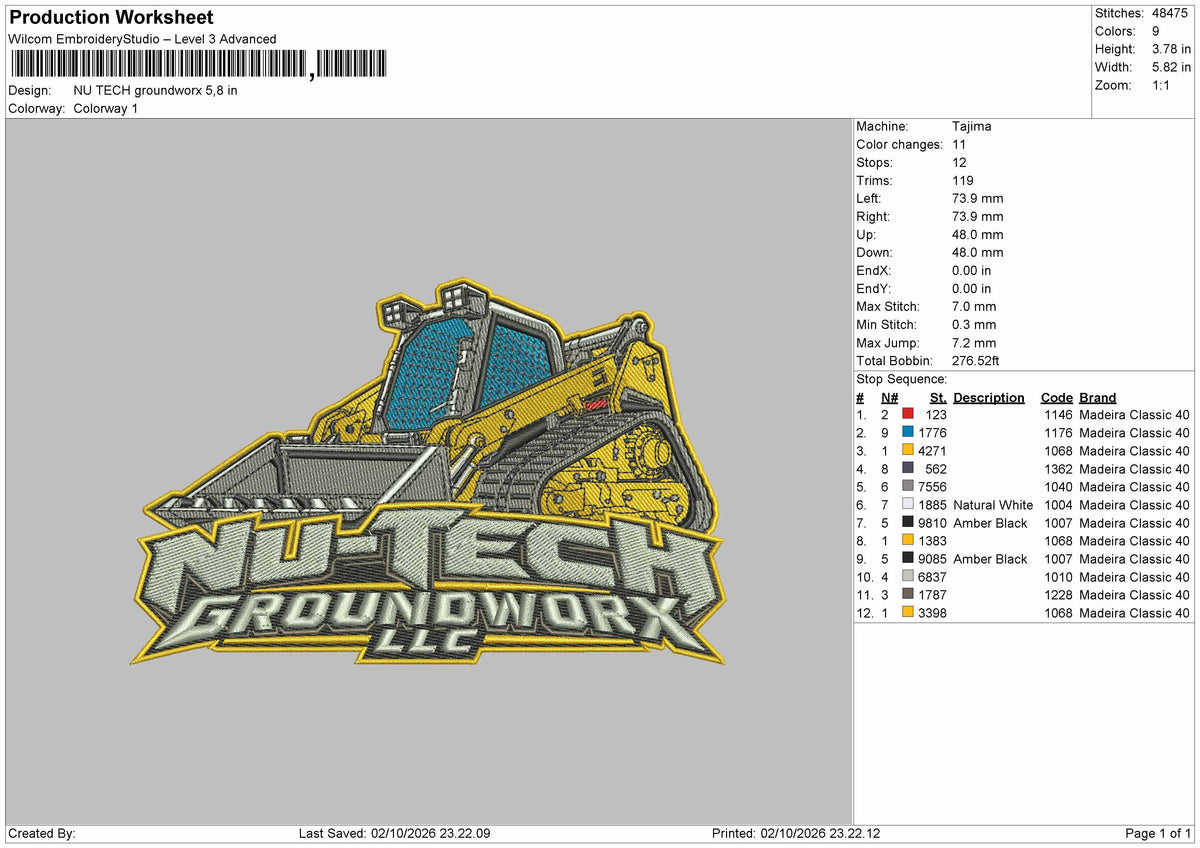The width and height of the screenshot is (1200, 848).
Task: Click the 'Brand' column header
Action: tap(1098, 397)
